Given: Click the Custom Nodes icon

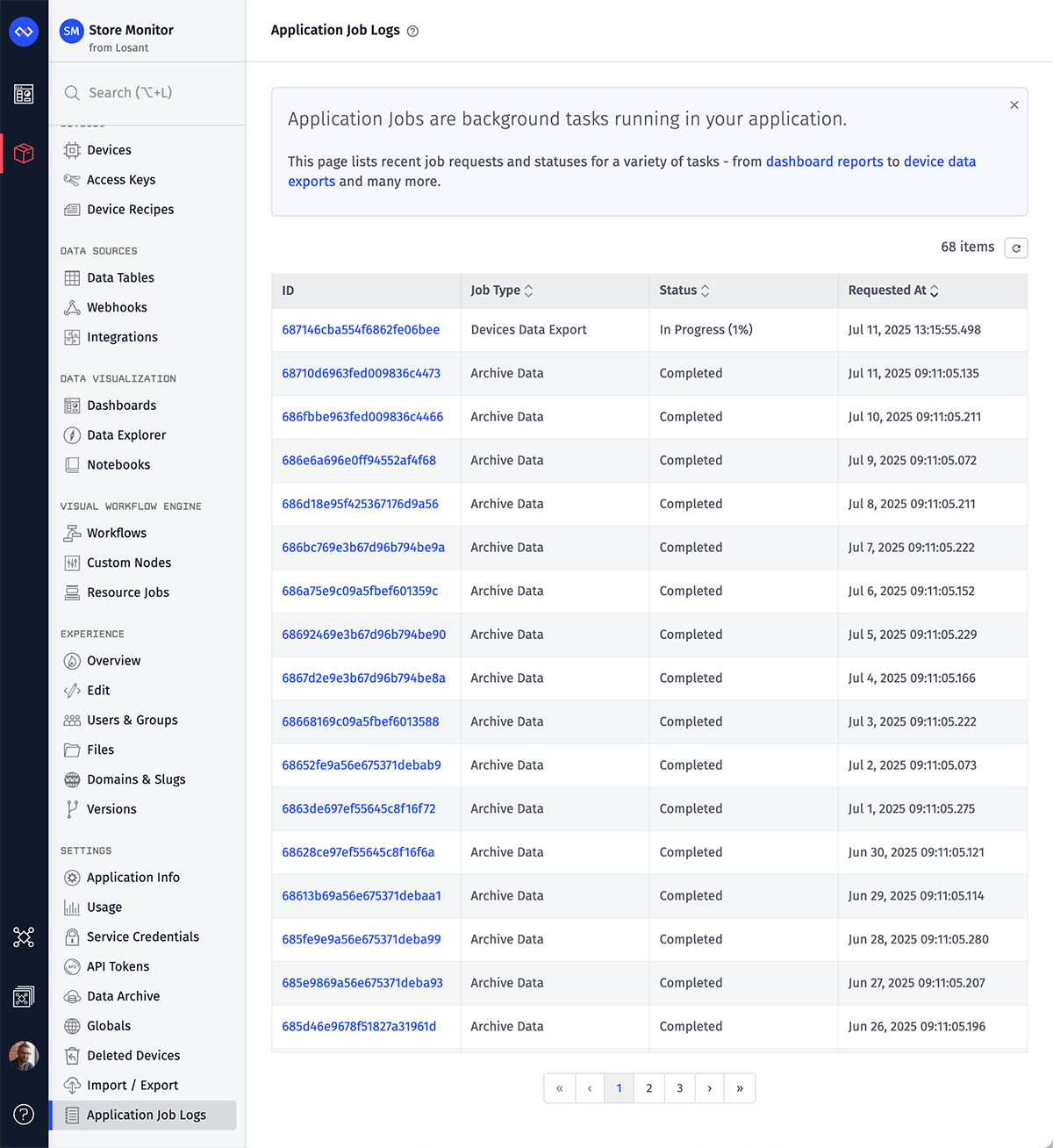Looking at the screenshot, I should point(72,563).
